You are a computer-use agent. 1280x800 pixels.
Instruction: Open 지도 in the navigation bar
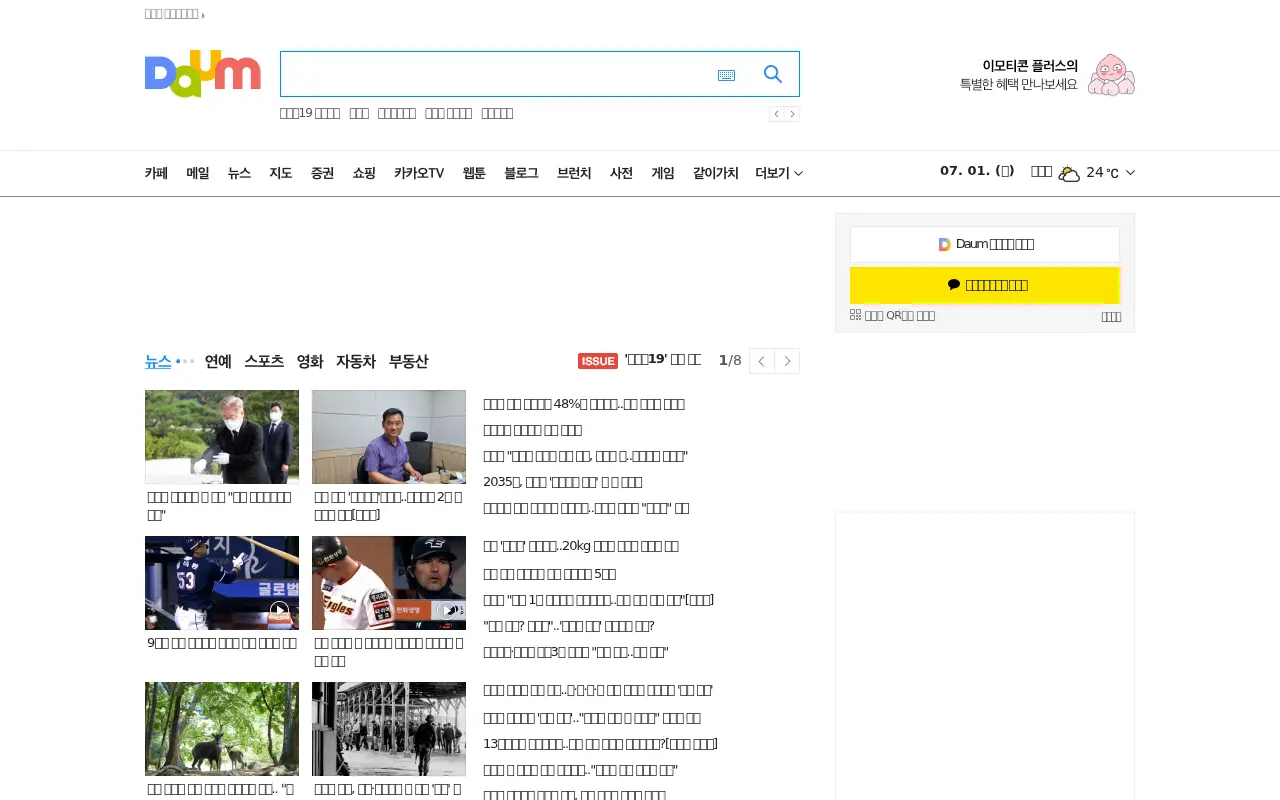280,173
